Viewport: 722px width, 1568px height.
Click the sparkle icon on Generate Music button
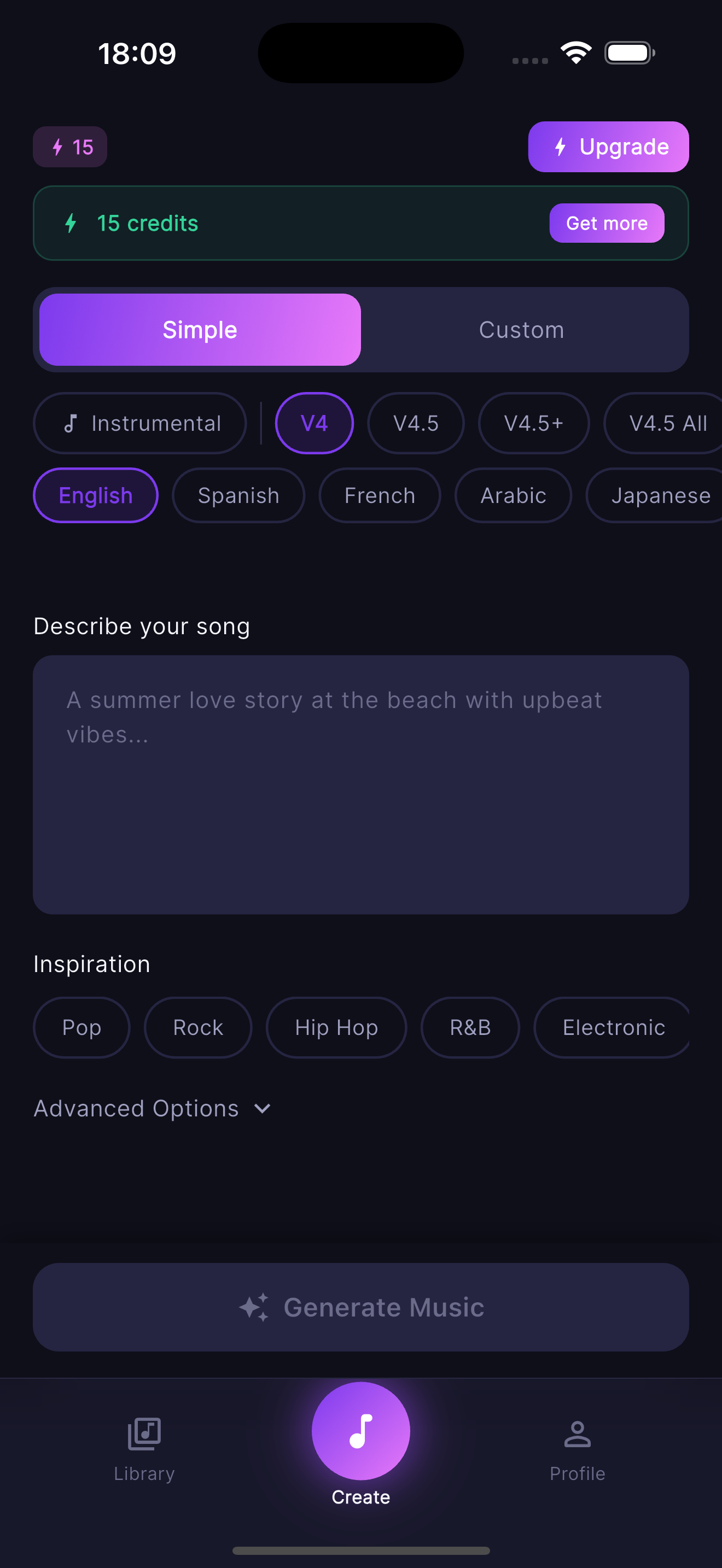point(255,1306)
